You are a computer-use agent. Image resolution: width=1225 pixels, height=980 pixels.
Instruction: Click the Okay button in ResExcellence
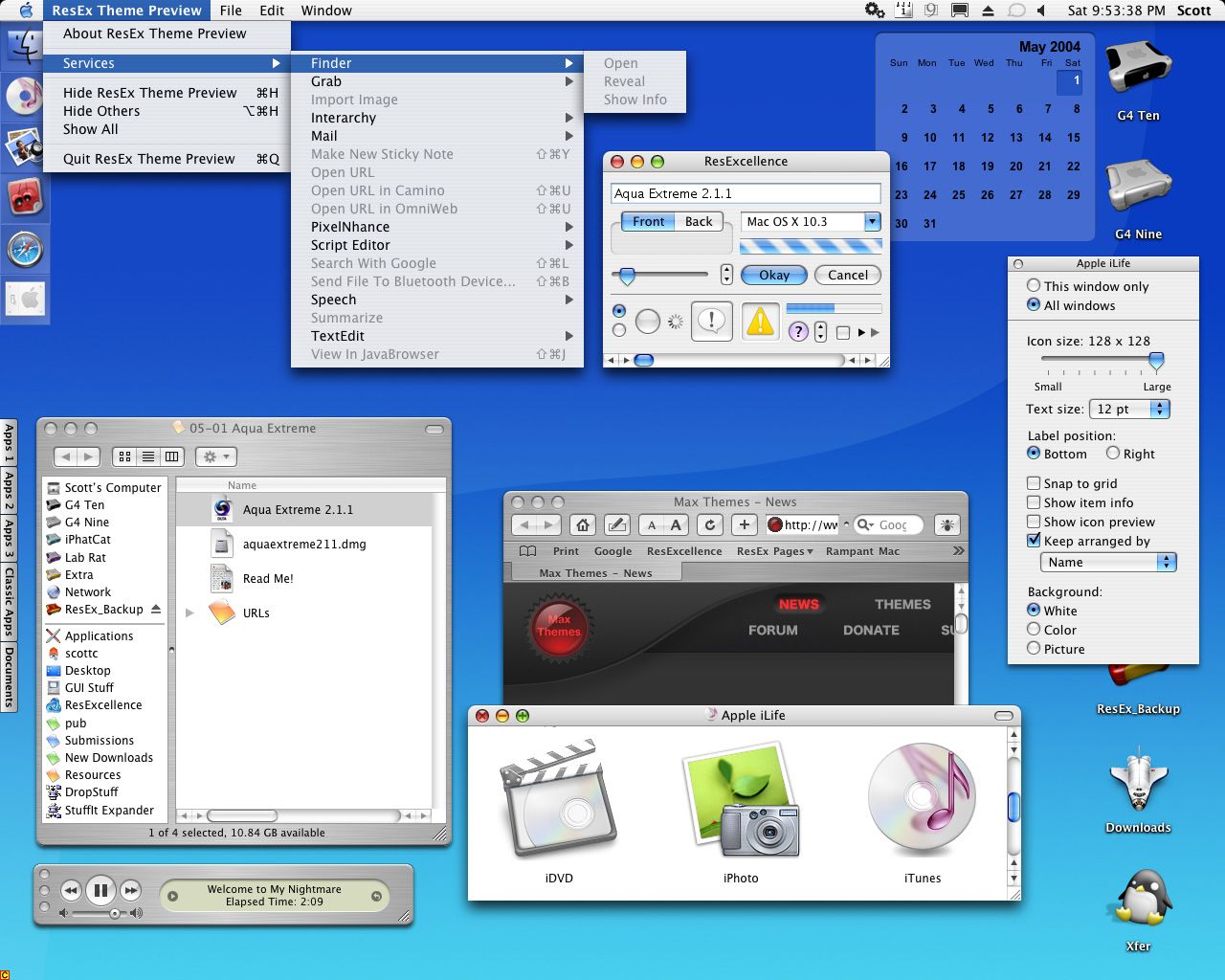pos(774,275)
